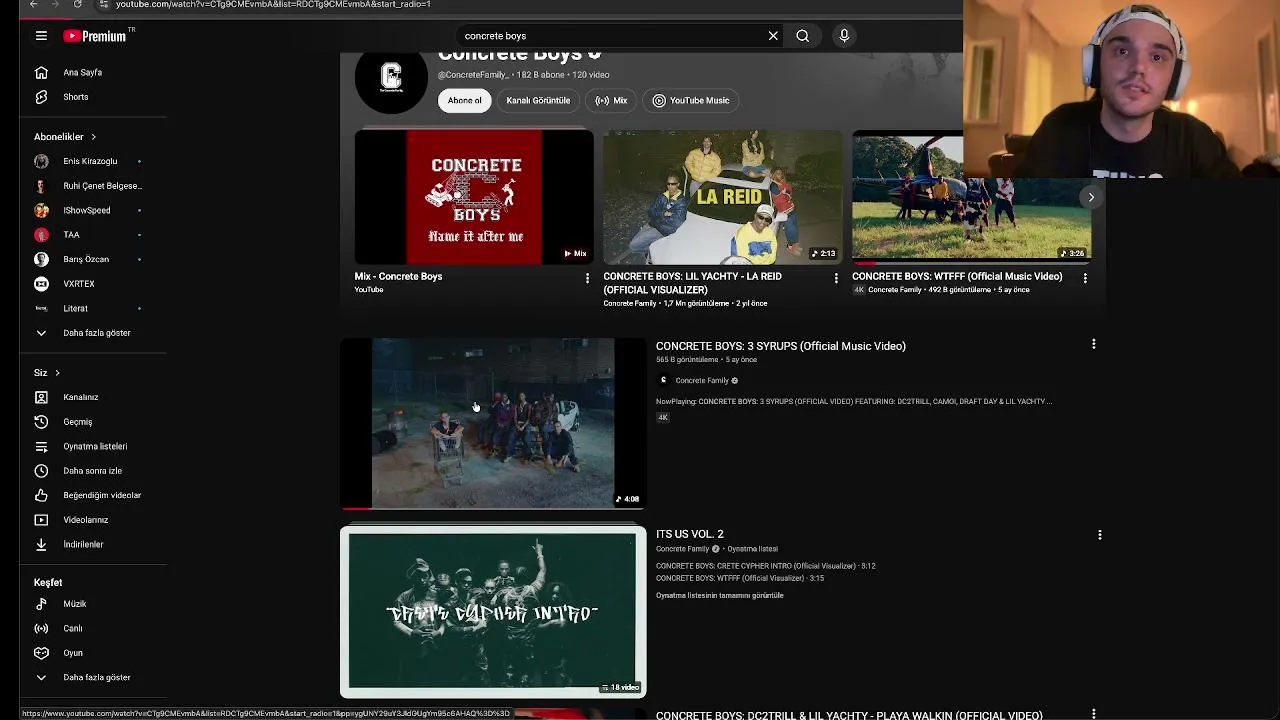Open options menu for ITS US VOL. 2
Image resolution: width=1280 pixels, height=720 pixels.
pos(1099,535)
